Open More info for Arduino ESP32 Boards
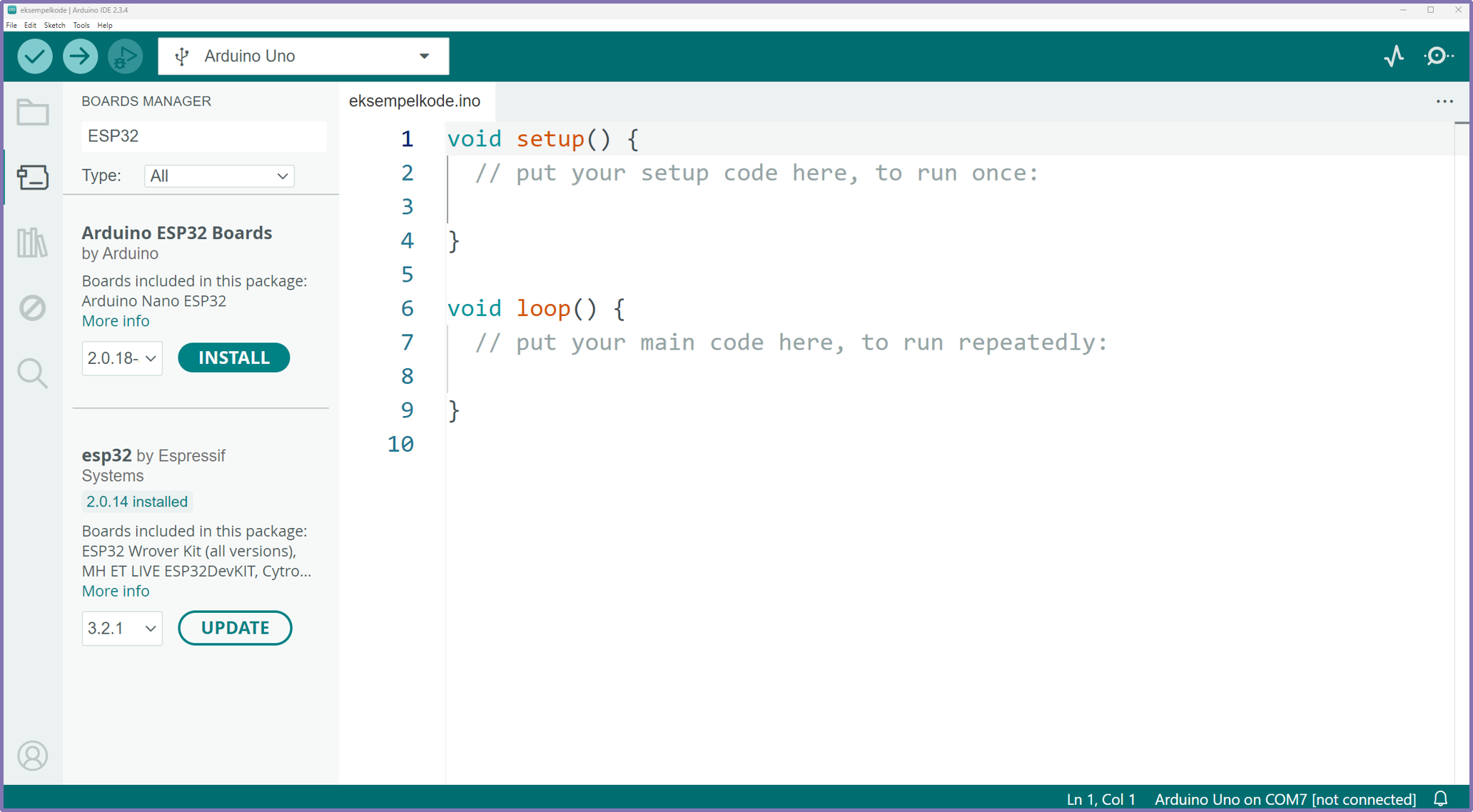The height and width of the screenshot is (812, 1473). [x=116, y=321]
